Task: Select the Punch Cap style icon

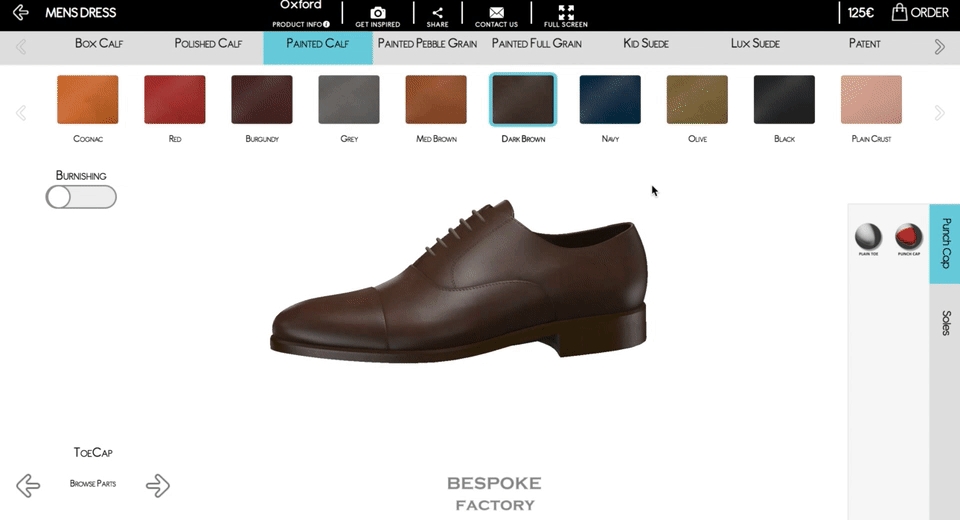Action: 908,237
